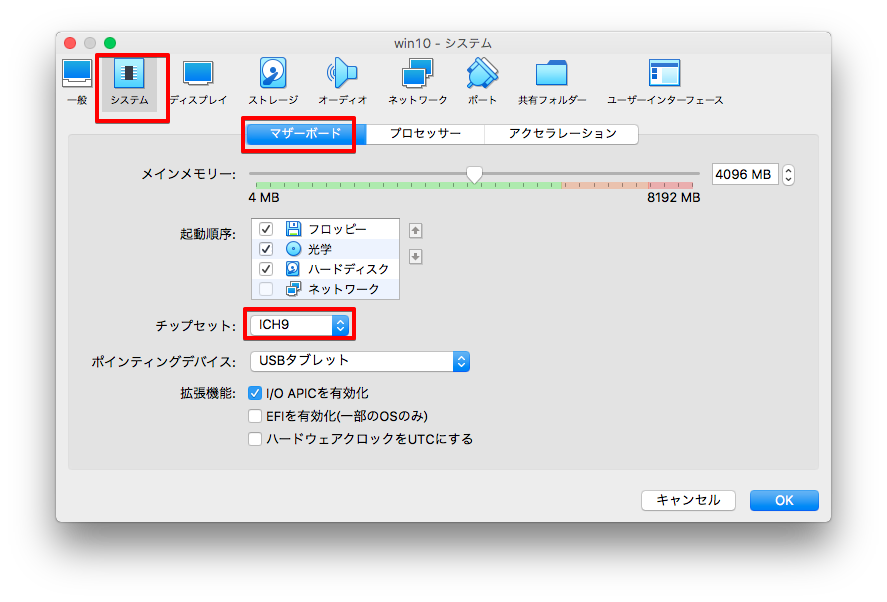The width and height of the screenshot is (887, 602).
Task: Check the ネットワーク boot checkbox
Action: click(266, 289)
